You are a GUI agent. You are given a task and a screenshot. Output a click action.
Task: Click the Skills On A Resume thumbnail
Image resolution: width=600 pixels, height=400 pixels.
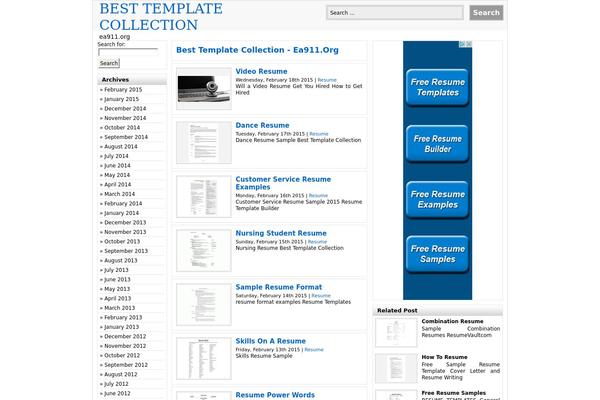point(204,359)
